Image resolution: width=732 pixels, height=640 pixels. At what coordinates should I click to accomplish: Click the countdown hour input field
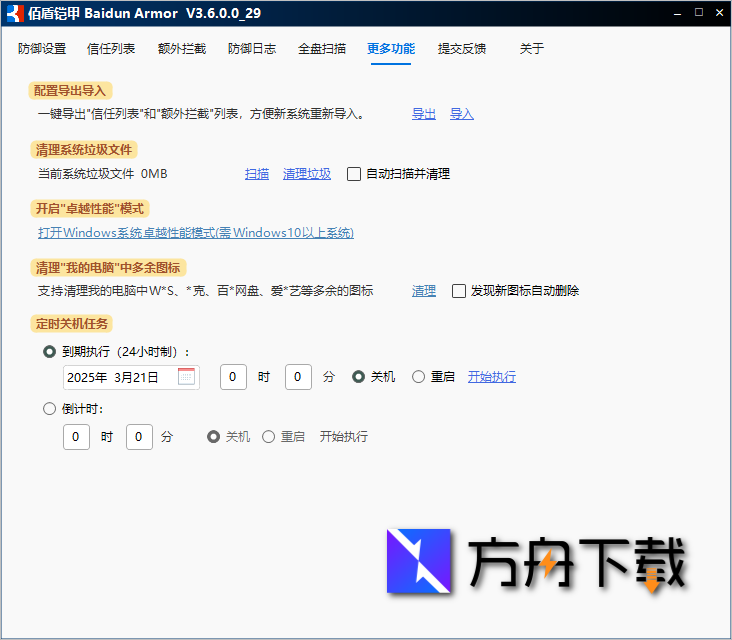pos(77,437)
